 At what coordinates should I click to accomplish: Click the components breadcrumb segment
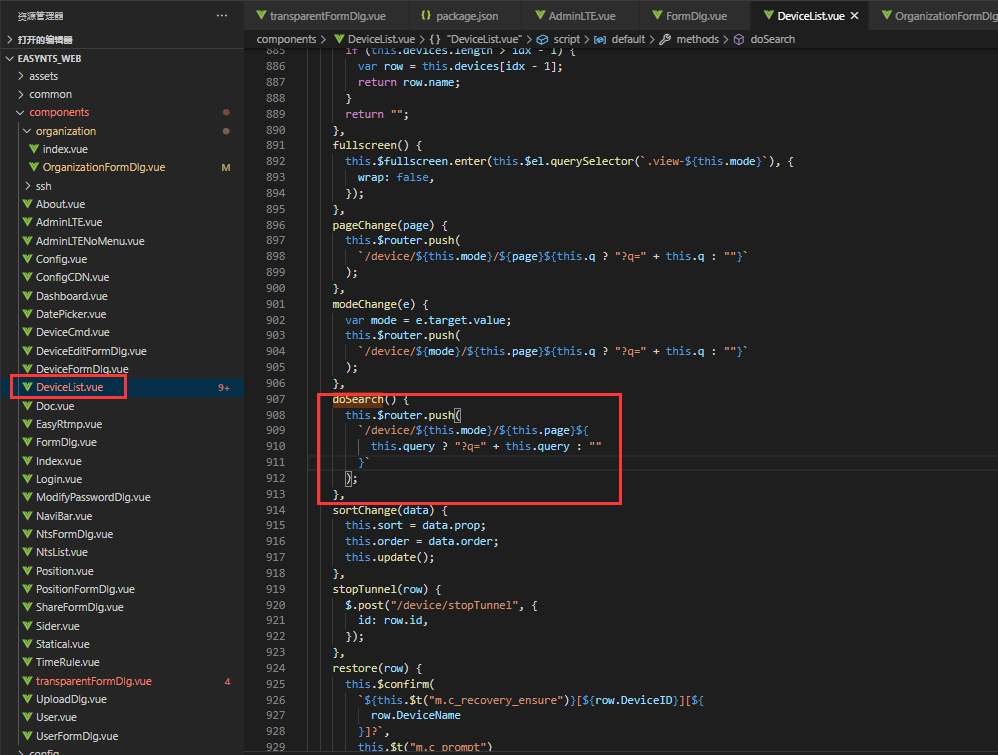[286, 39]
